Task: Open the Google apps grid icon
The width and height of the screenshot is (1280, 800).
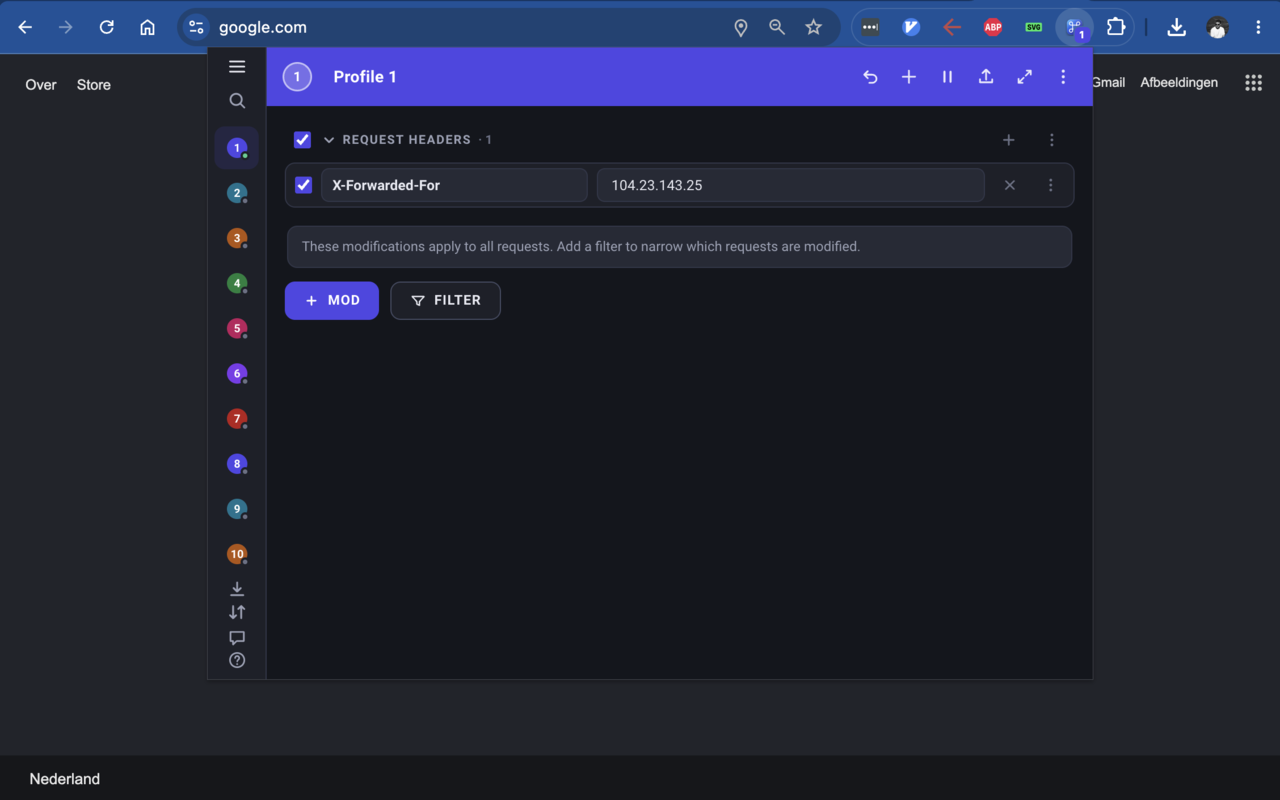Action: point(1253,83)
